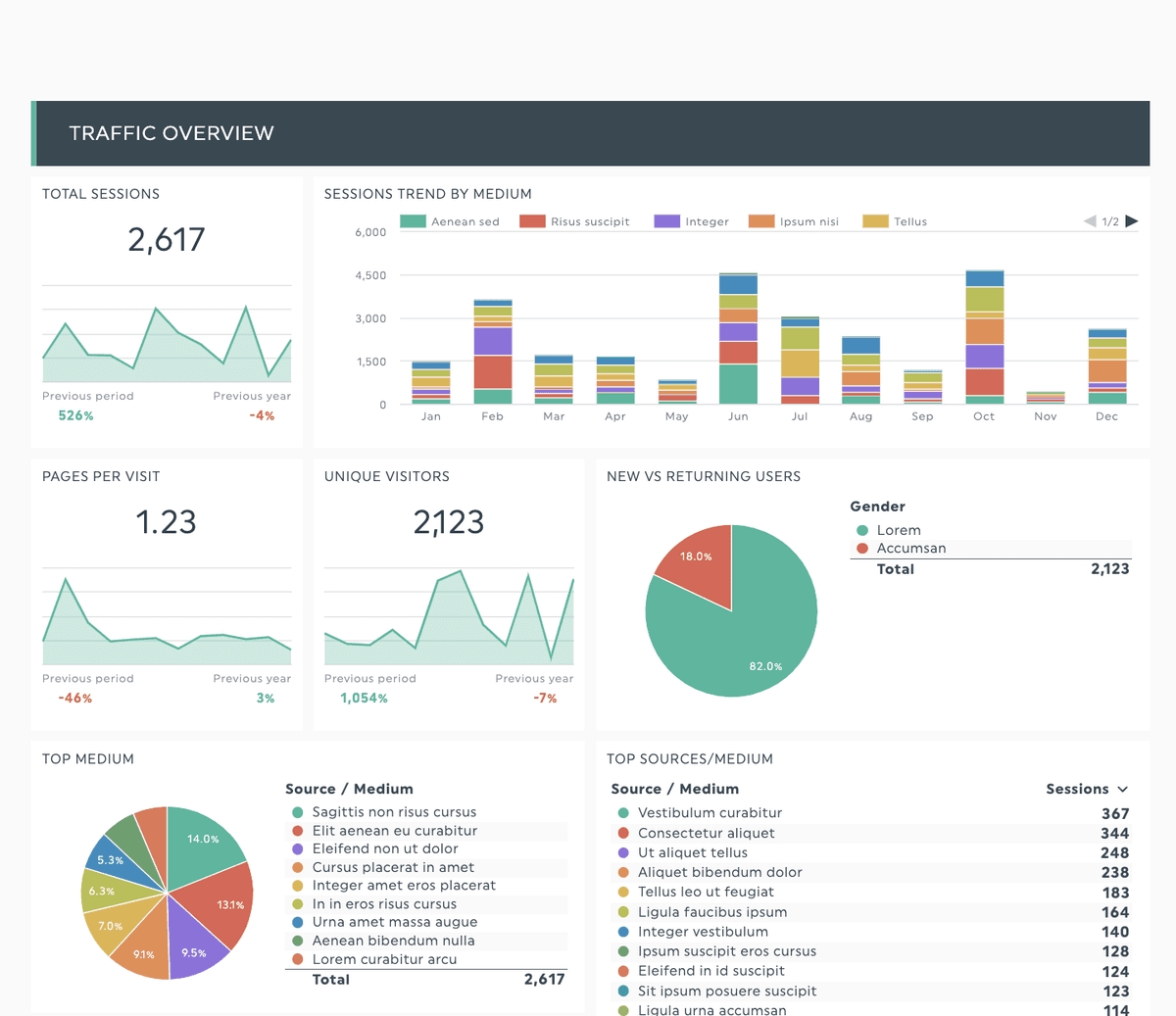Go to previous legend page arrow
This screenshot has width=1176, height=1016.
pos(1090,221)
